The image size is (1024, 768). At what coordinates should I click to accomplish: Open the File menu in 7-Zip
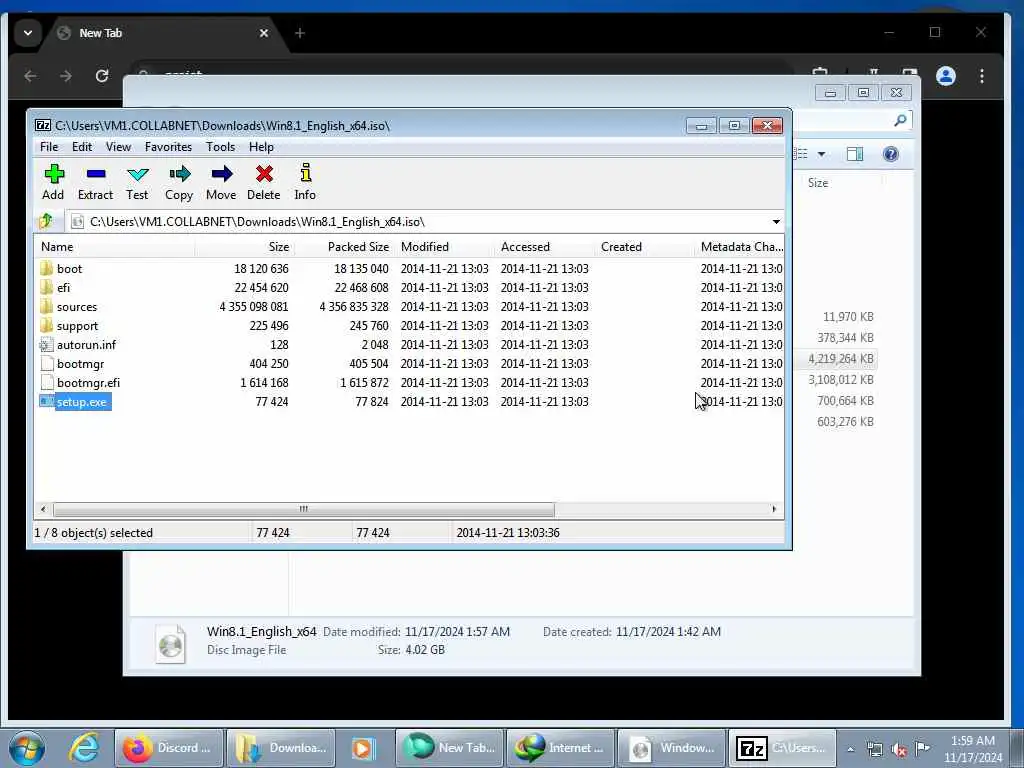[49, 147]
